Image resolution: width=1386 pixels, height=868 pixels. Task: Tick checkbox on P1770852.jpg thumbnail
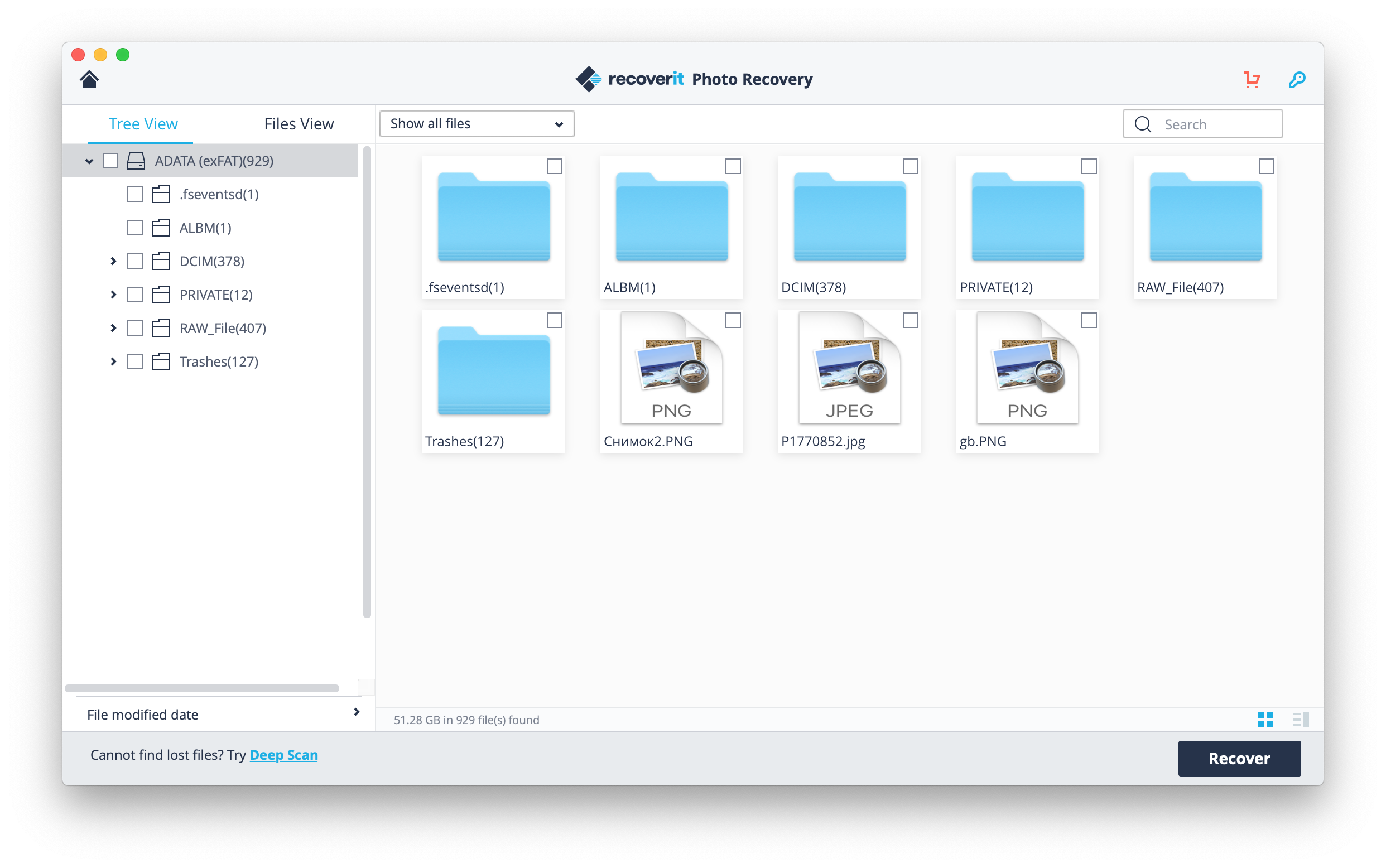pos(910,320)
